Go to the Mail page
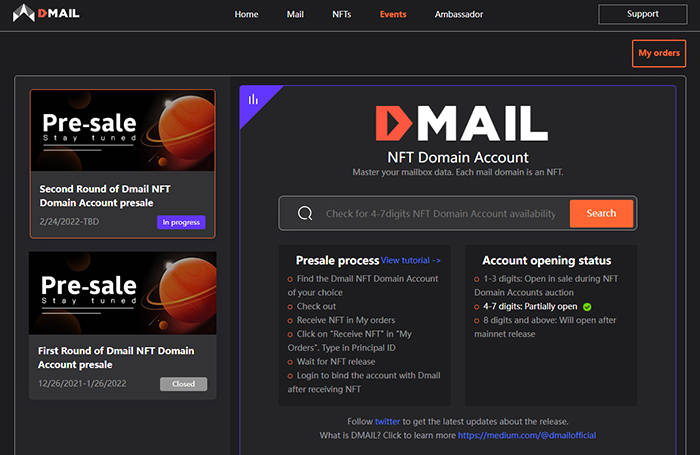This screenshot has height=455, width=700. pyautogui.click(x=295, y=14)
